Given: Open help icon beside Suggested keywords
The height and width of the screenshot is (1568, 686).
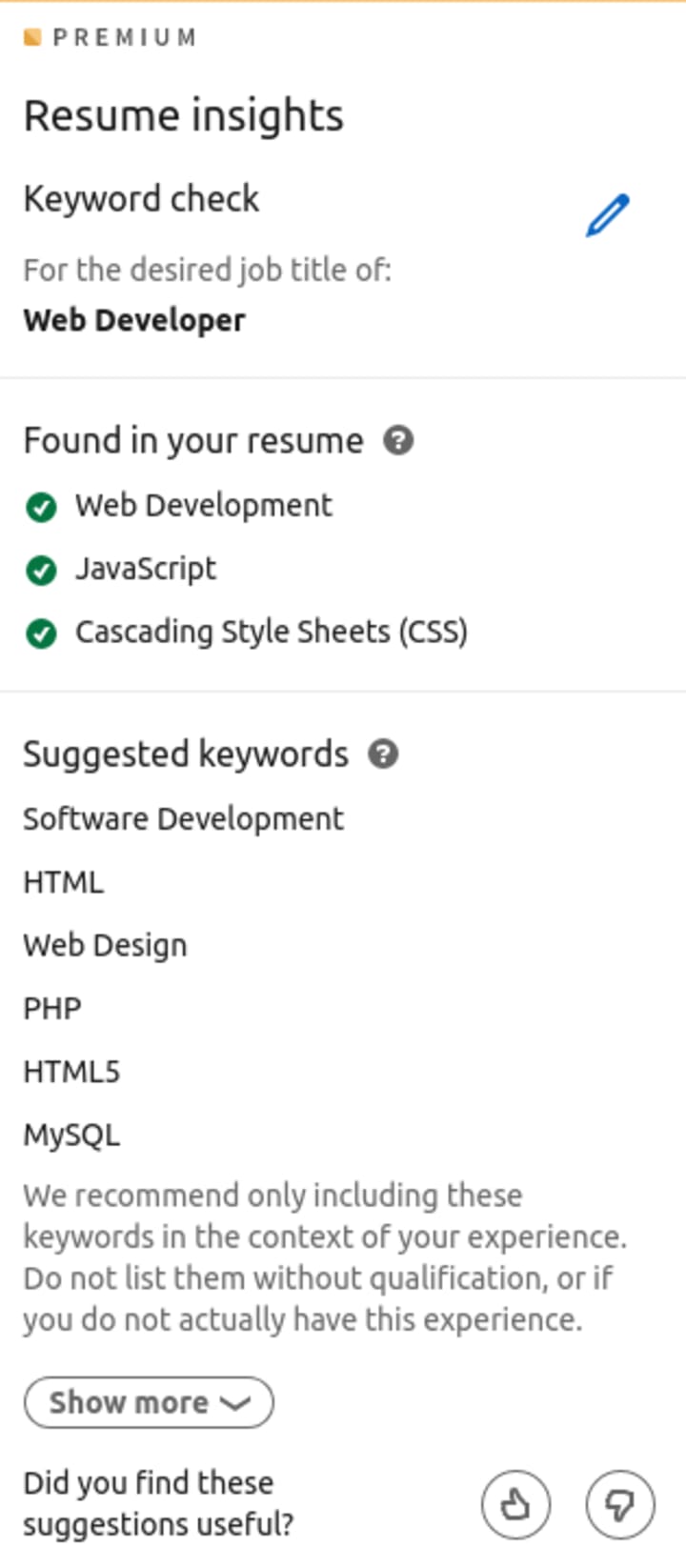Looking at the screenshot, I should point(383,754).
